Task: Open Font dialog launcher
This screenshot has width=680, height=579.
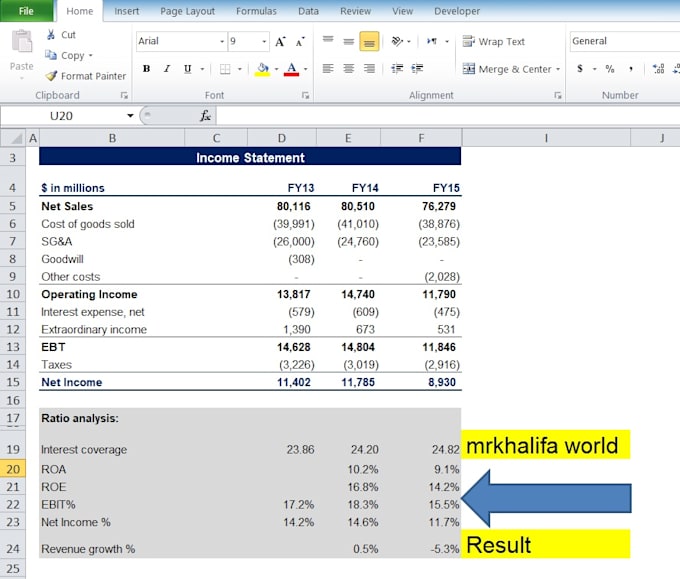Action: [305, 95]
